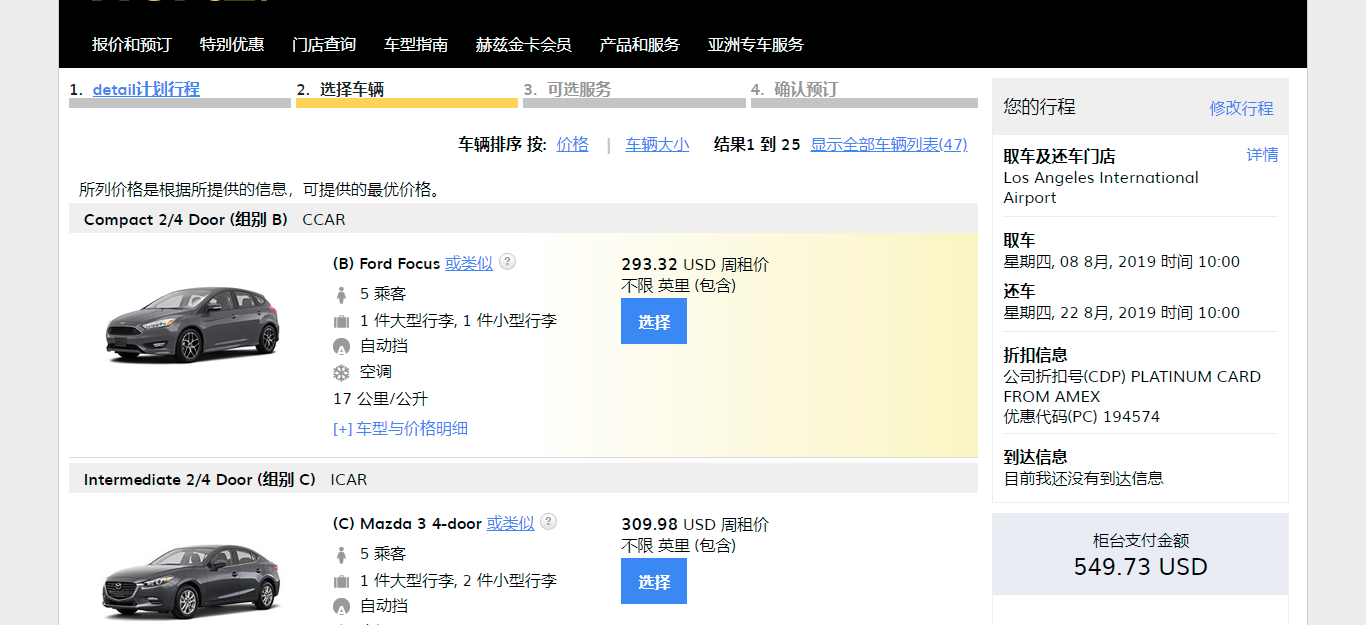Screen dimensions: 1366x625
Task: Click luggage icon in Ford Focus details
Action: pyautogui.click(x=341, y=321)
